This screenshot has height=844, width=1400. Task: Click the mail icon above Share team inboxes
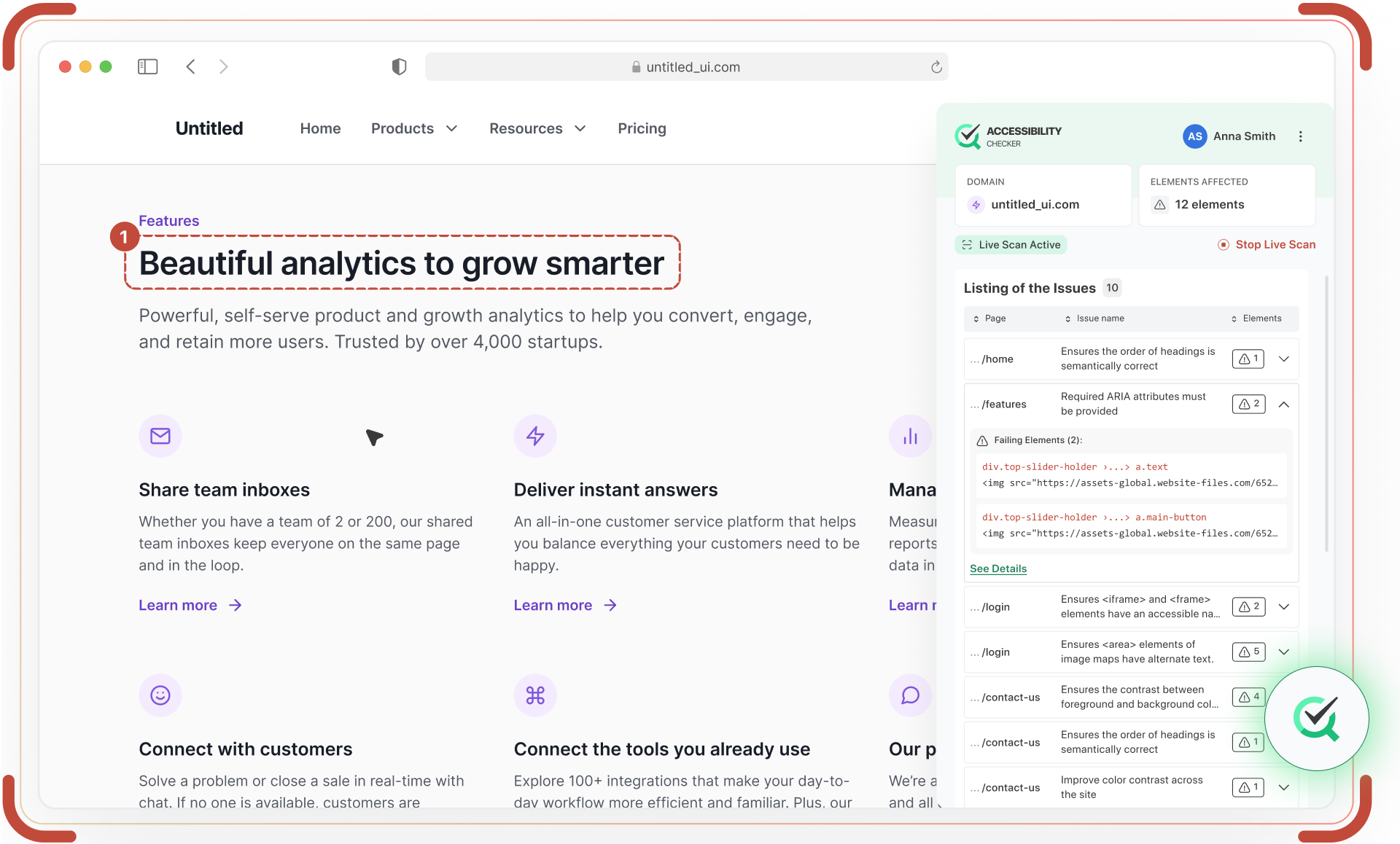[x=160, y=436]
